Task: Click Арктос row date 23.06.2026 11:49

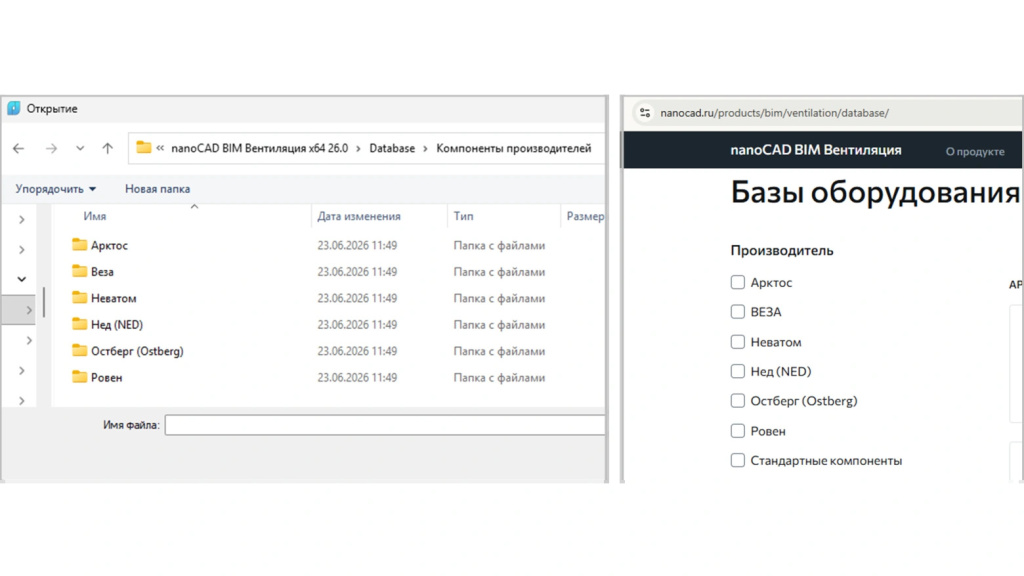Action: click(x=357, y=246)
